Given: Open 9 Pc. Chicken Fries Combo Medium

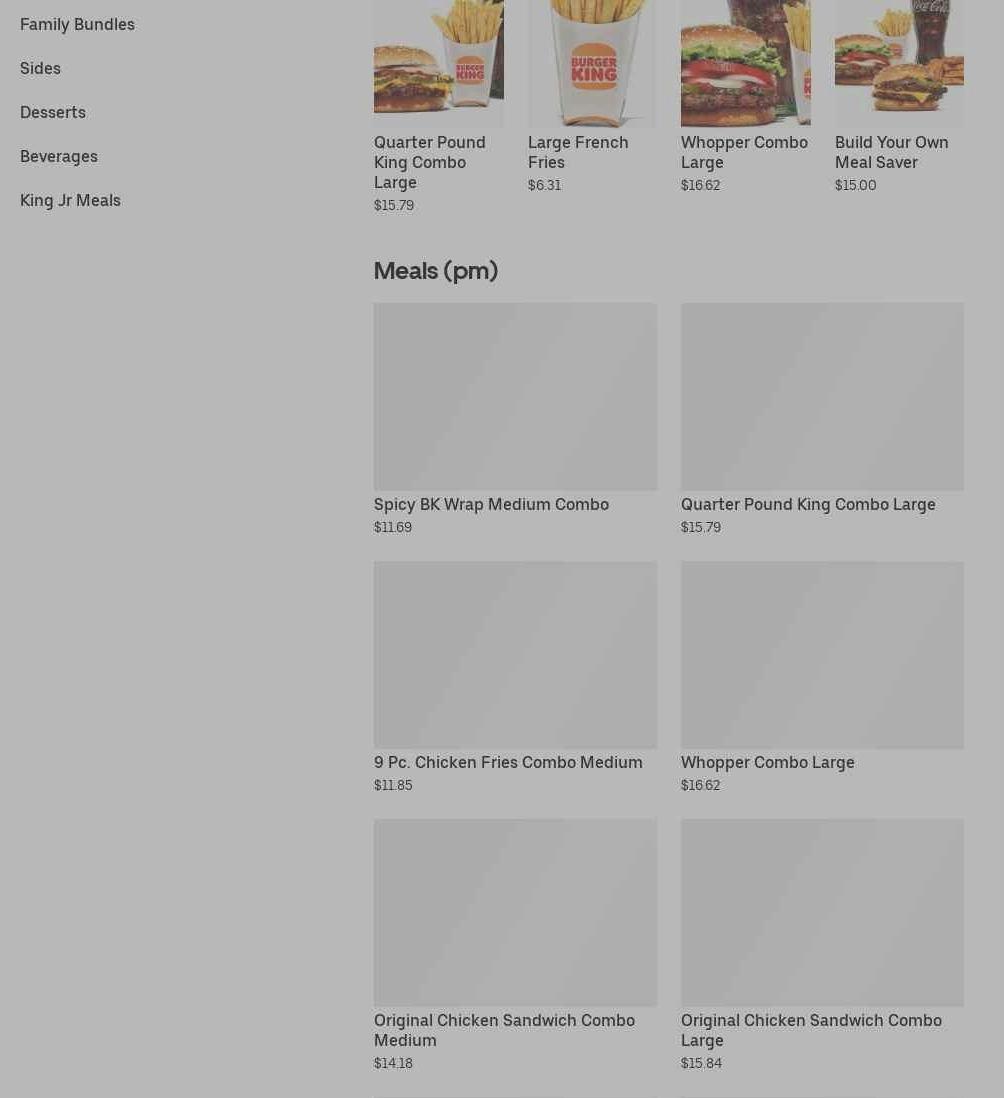Looking at the screenshot, I should click(508, 763).
